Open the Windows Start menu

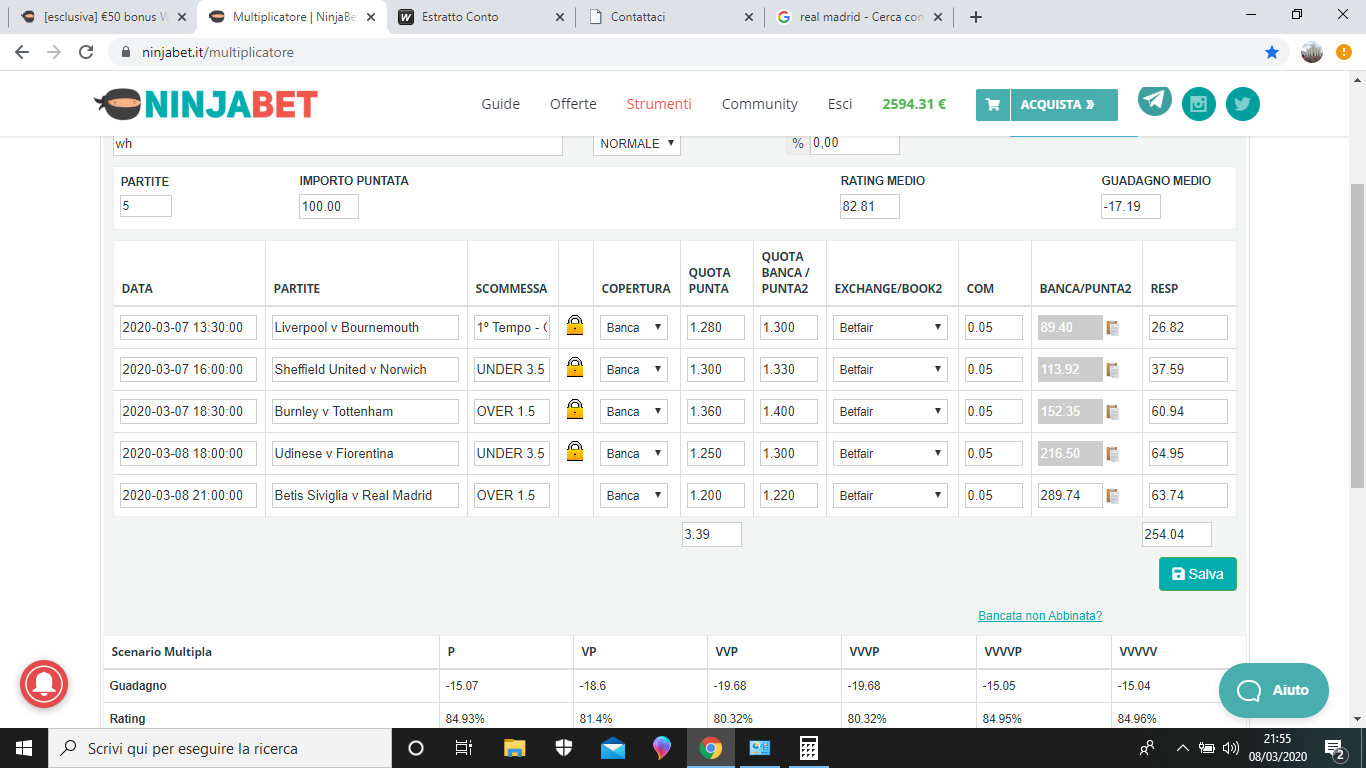tap(23, 748)
